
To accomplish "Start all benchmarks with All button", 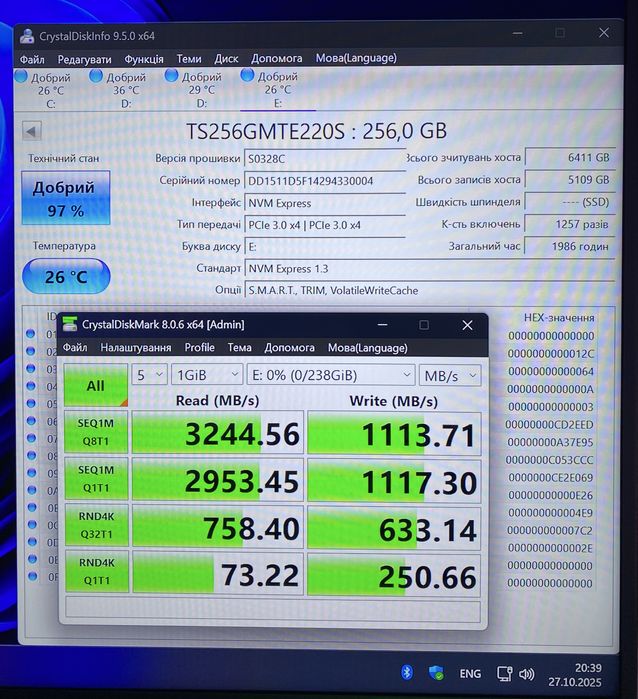I will [96, 385].
